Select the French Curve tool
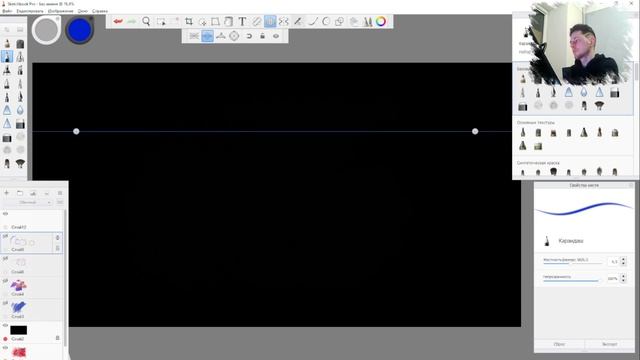This screenshot has width=640, height=360. click(326, 21)
